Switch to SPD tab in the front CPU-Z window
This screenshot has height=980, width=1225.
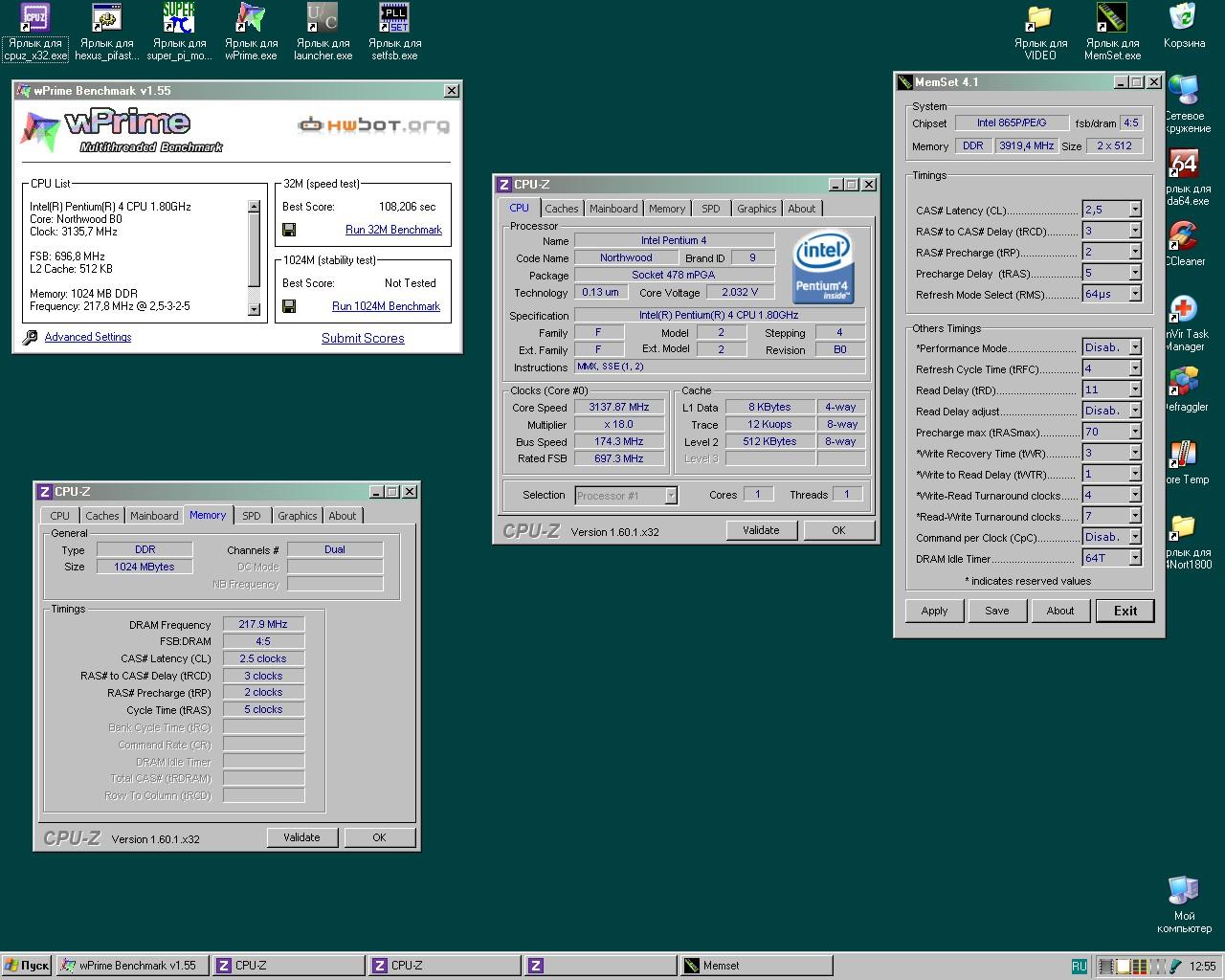710,209
